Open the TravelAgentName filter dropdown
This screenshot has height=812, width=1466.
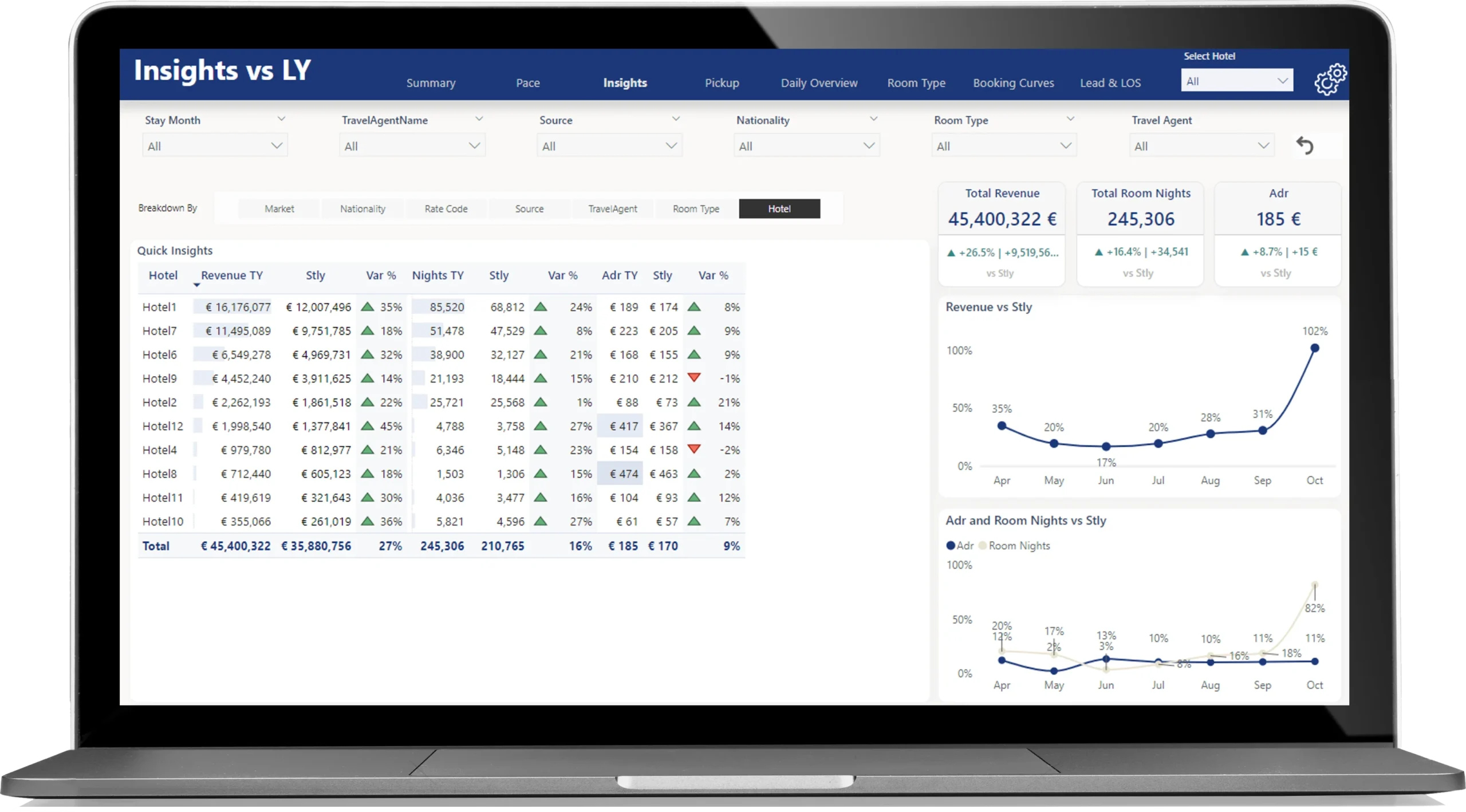(412, 146)
